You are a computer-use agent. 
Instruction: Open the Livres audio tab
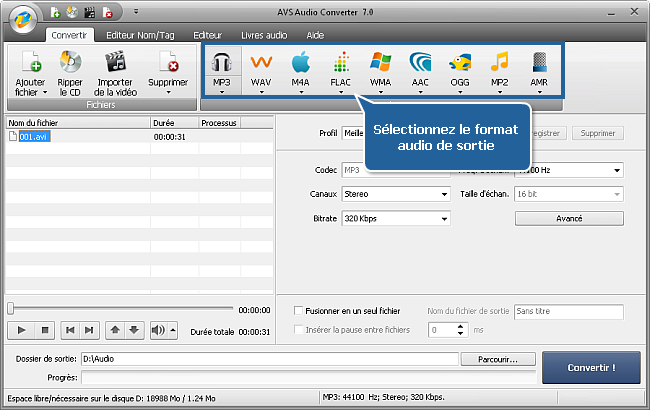pos(264,34)
